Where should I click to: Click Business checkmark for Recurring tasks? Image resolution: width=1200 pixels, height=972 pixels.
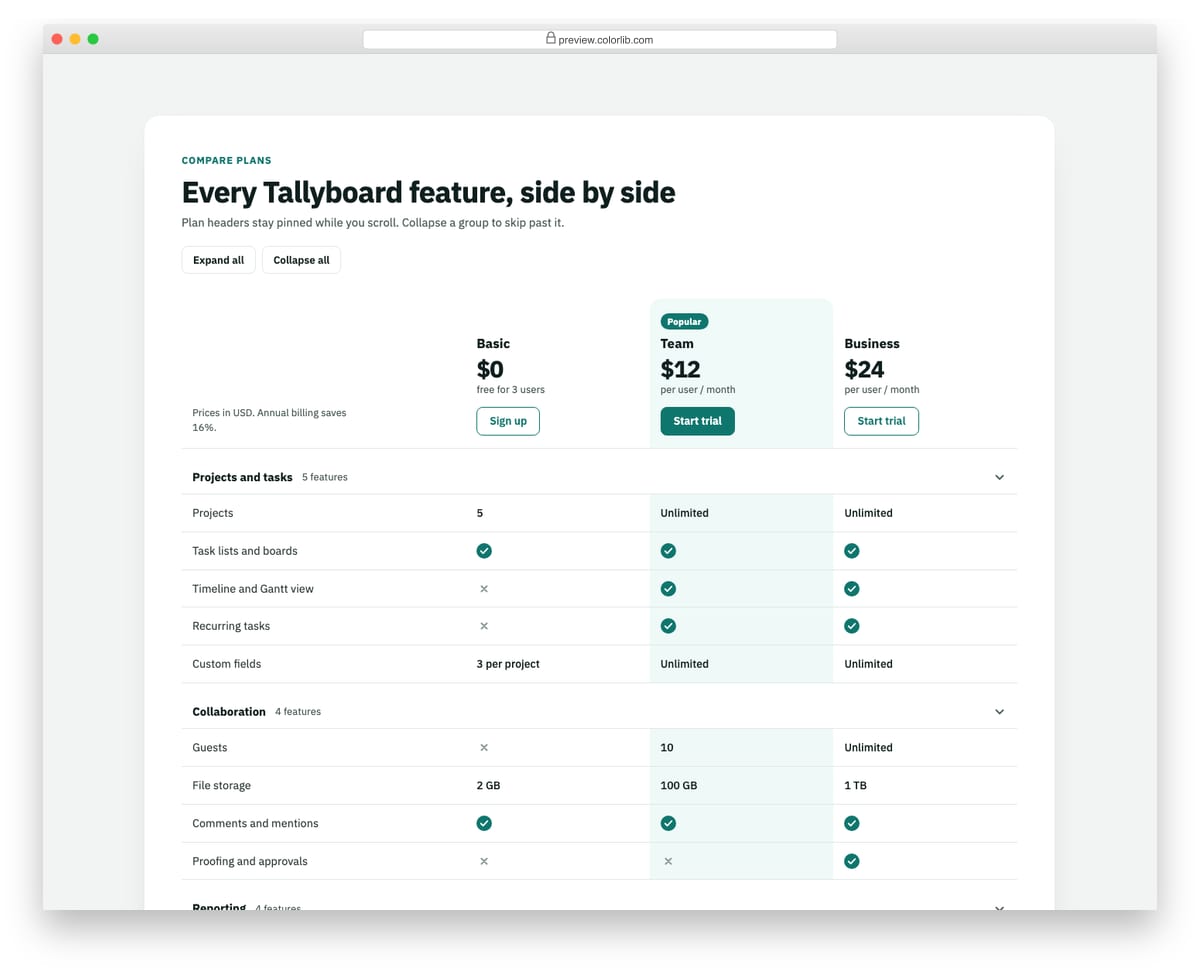(852, 626)
